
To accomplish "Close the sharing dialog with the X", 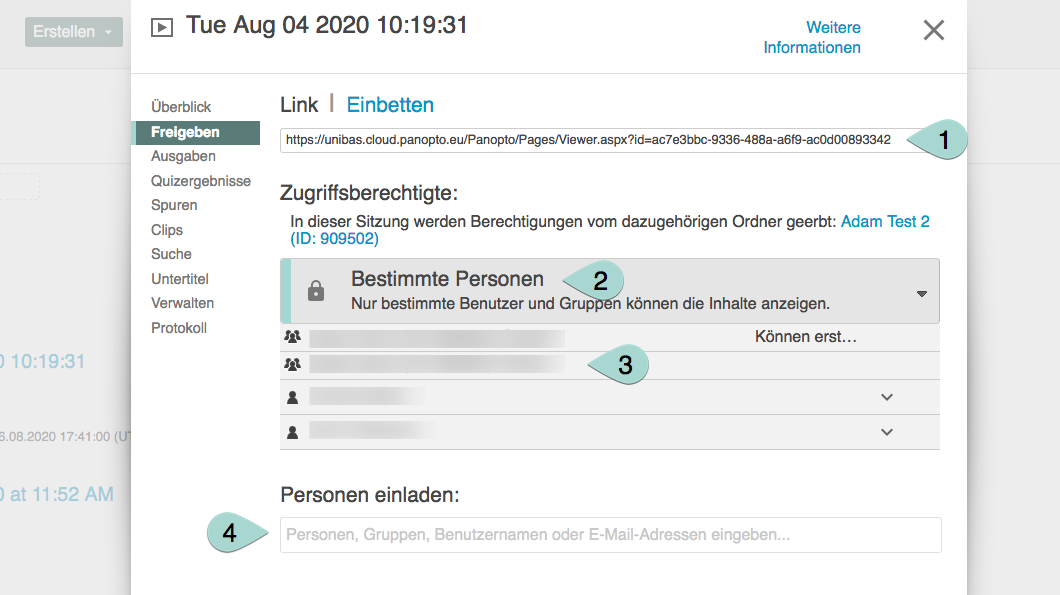I will tap(933, 30).
